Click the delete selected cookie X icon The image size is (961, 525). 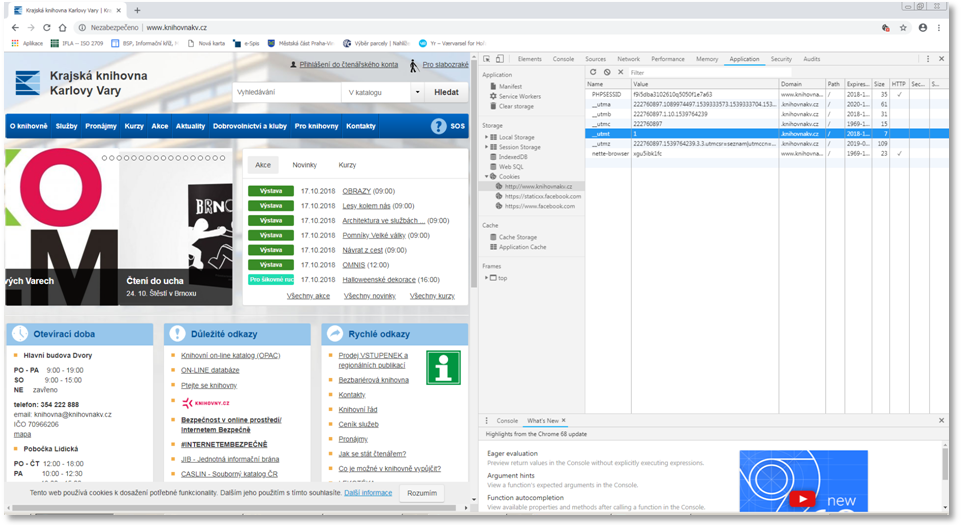click(620, 72)
